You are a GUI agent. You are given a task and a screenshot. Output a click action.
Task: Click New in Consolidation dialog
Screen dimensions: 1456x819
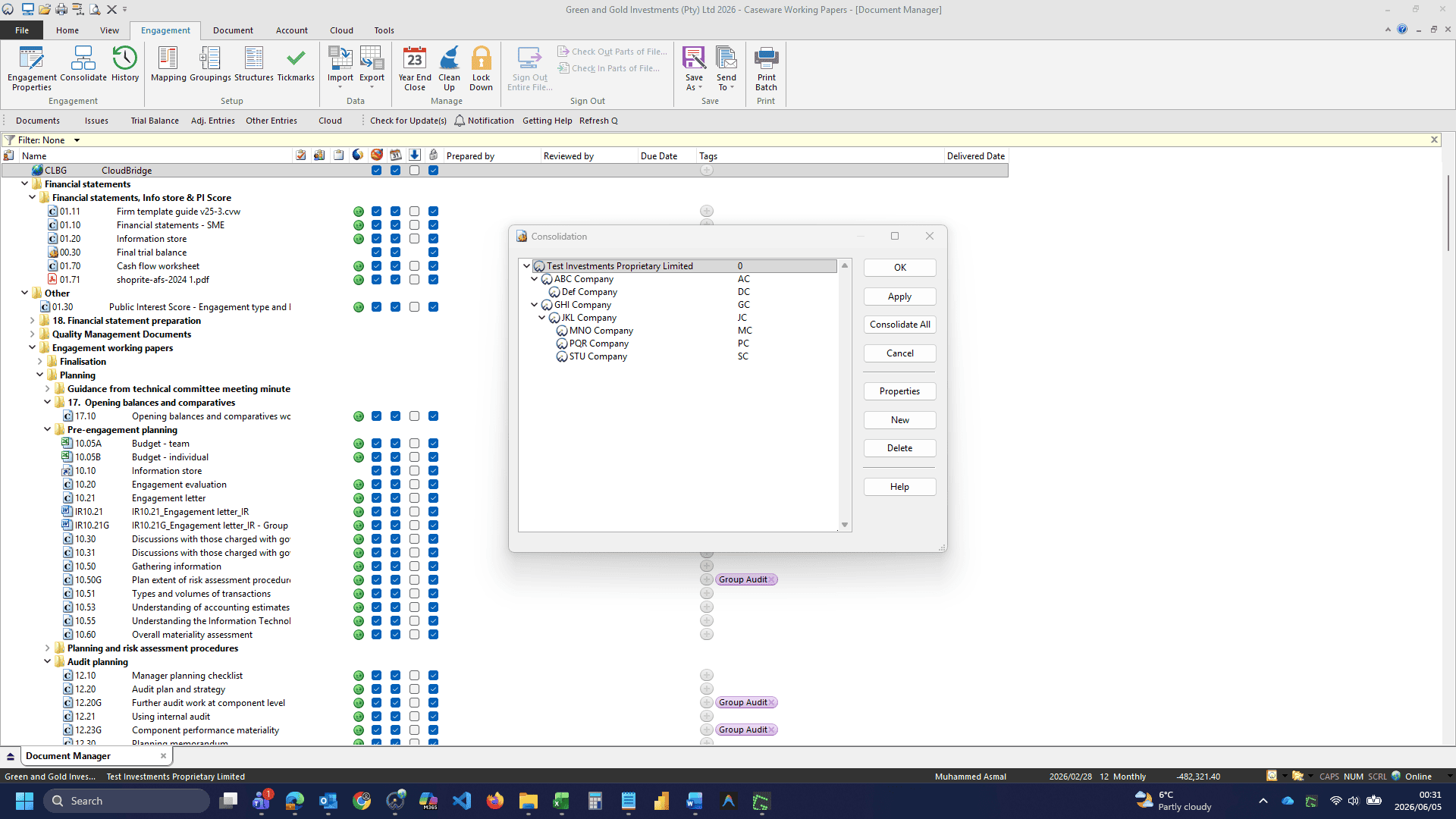coord(900,420)
